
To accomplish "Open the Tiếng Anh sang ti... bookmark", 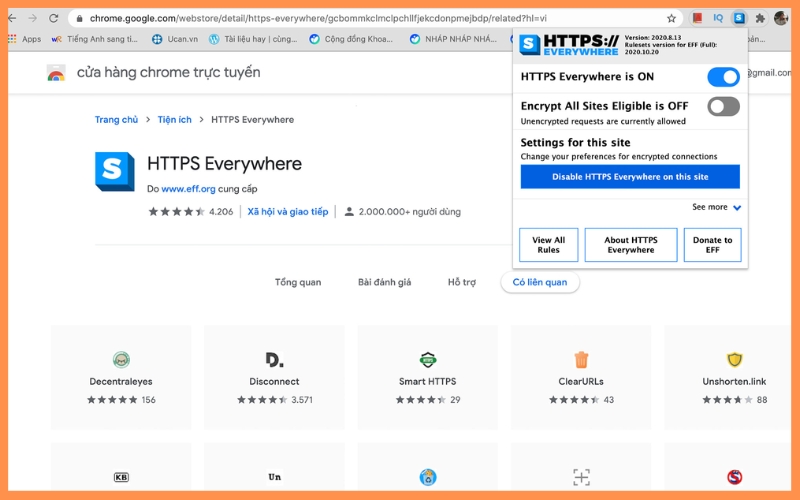I will coord(94,39).
